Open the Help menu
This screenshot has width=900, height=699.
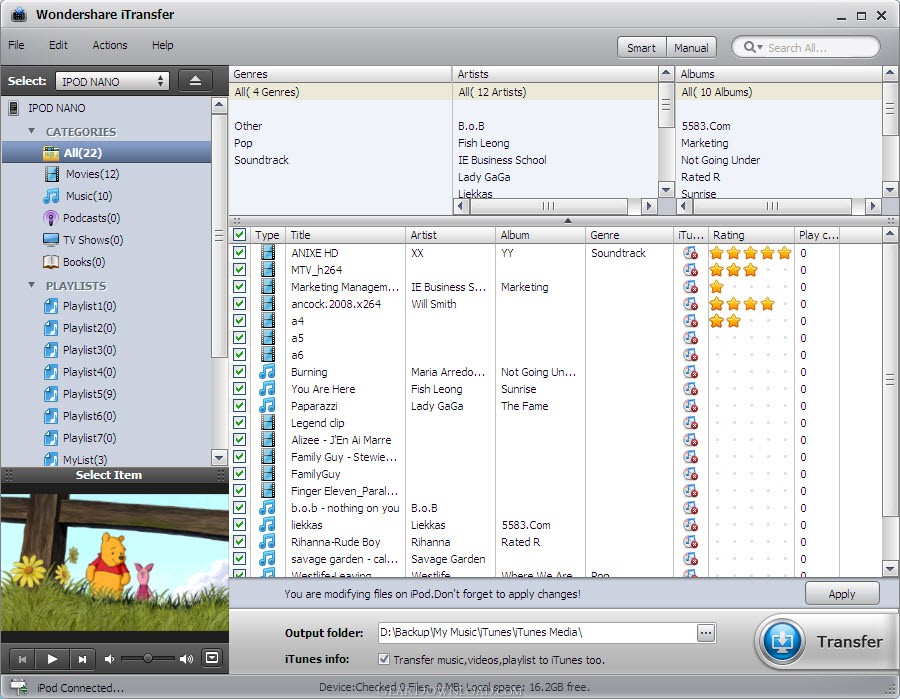point(162,45)
